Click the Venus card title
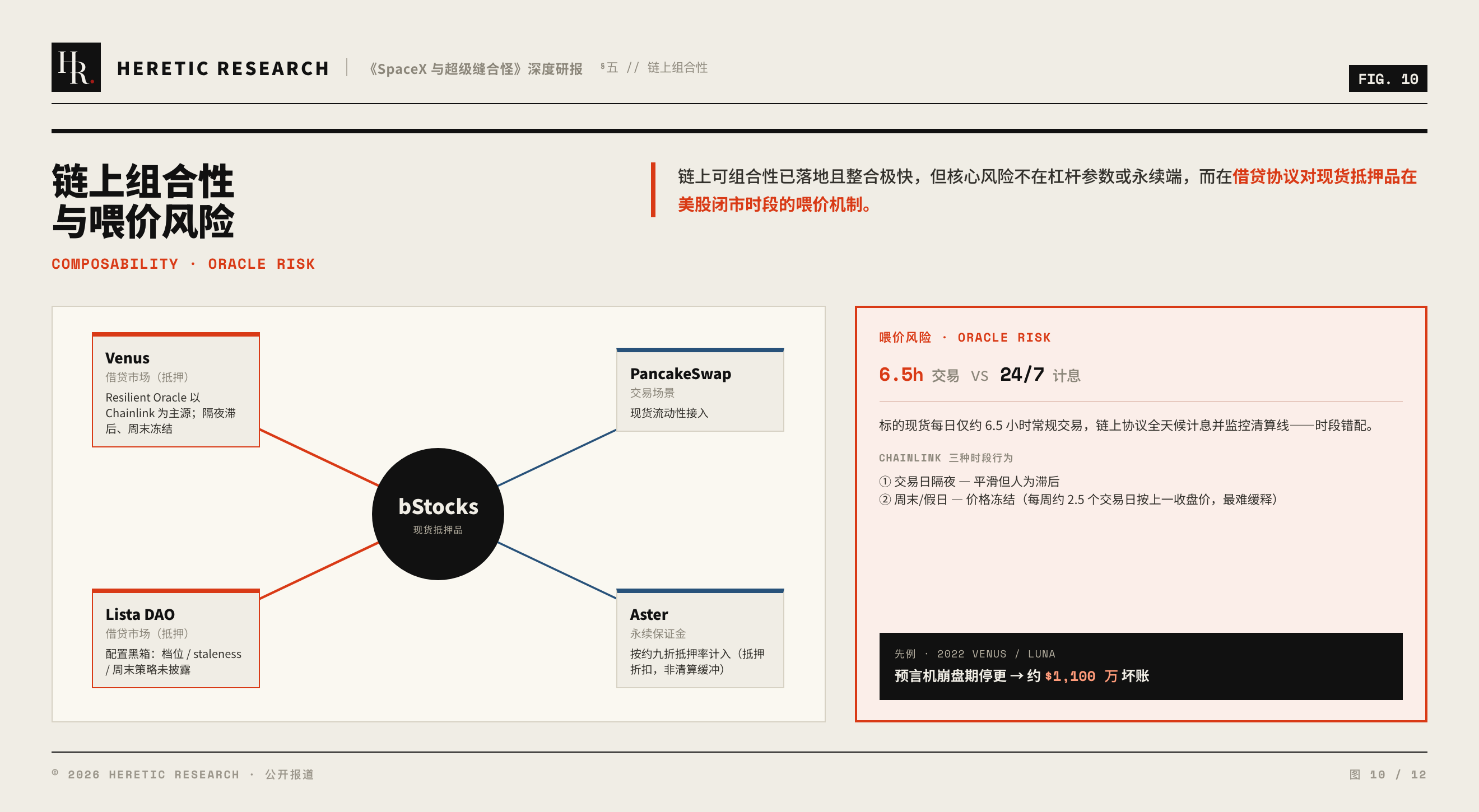 [128, 358]
